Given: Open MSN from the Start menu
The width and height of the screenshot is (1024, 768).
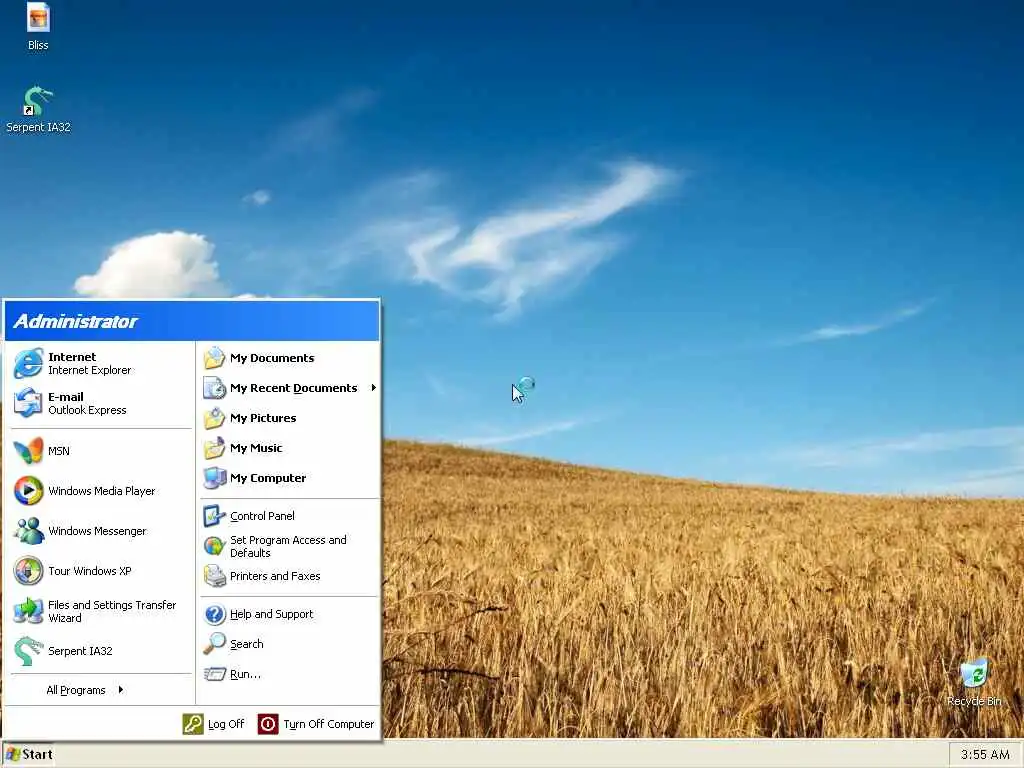Looking at the screenshot, I should 101,451.
